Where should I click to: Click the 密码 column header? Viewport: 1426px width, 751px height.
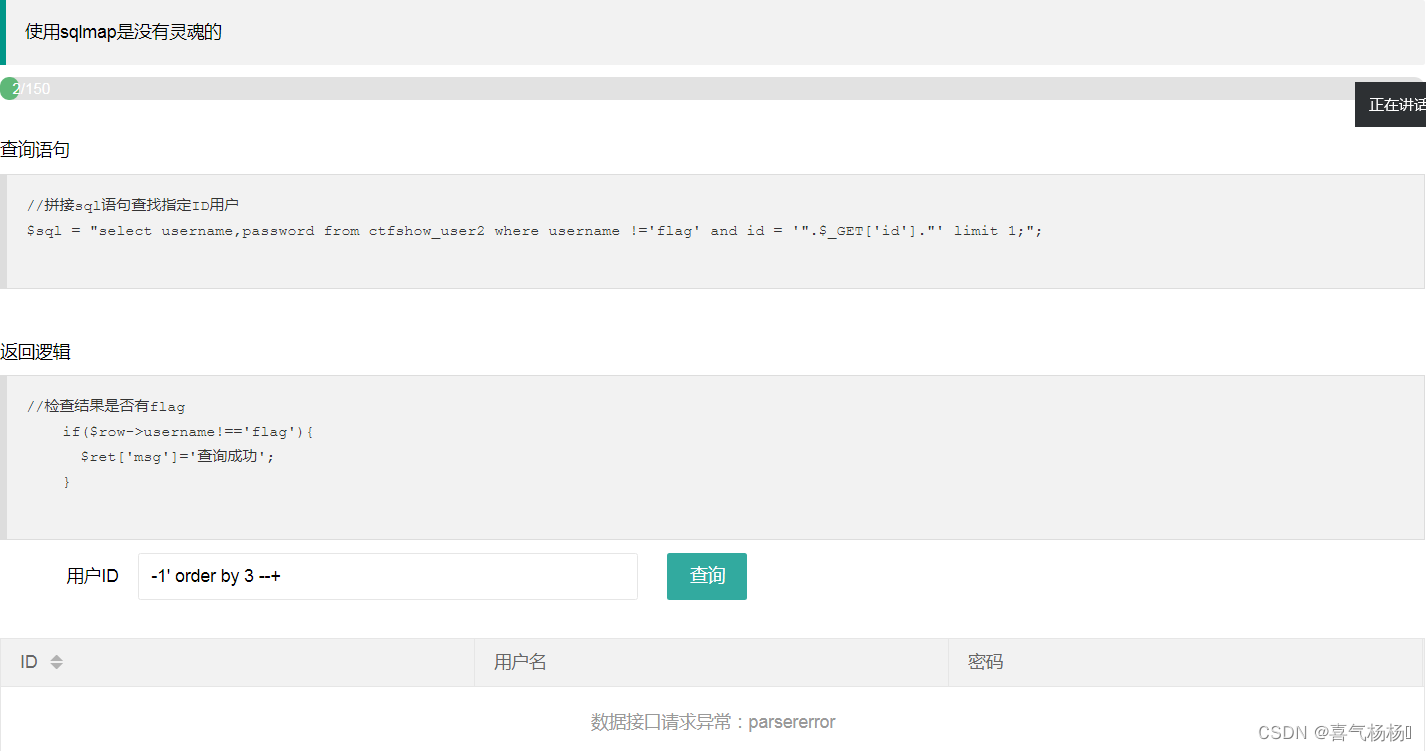tap(1185, 662)
